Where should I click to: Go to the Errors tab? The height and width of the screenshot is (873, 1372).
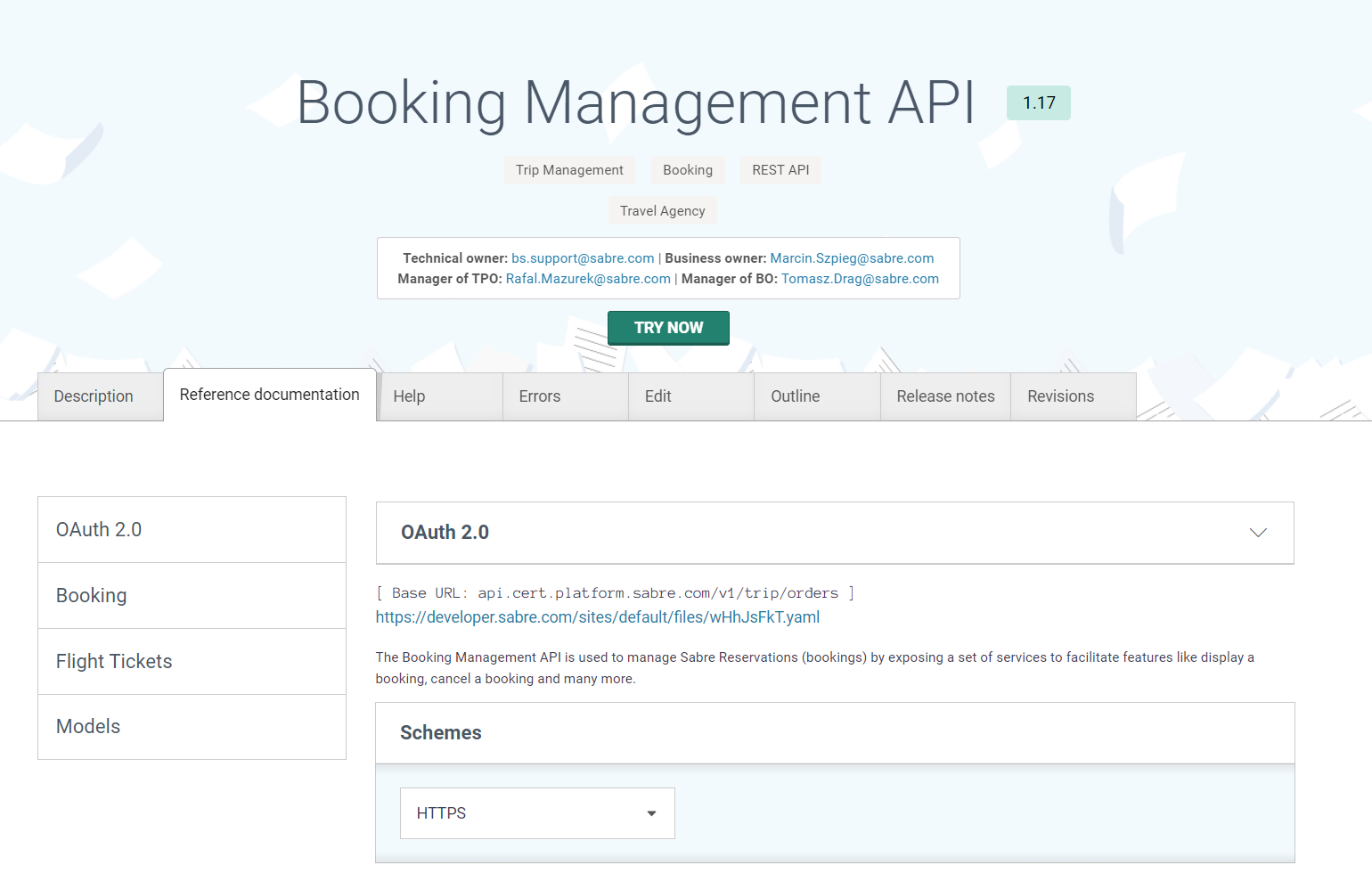point(566,396)
